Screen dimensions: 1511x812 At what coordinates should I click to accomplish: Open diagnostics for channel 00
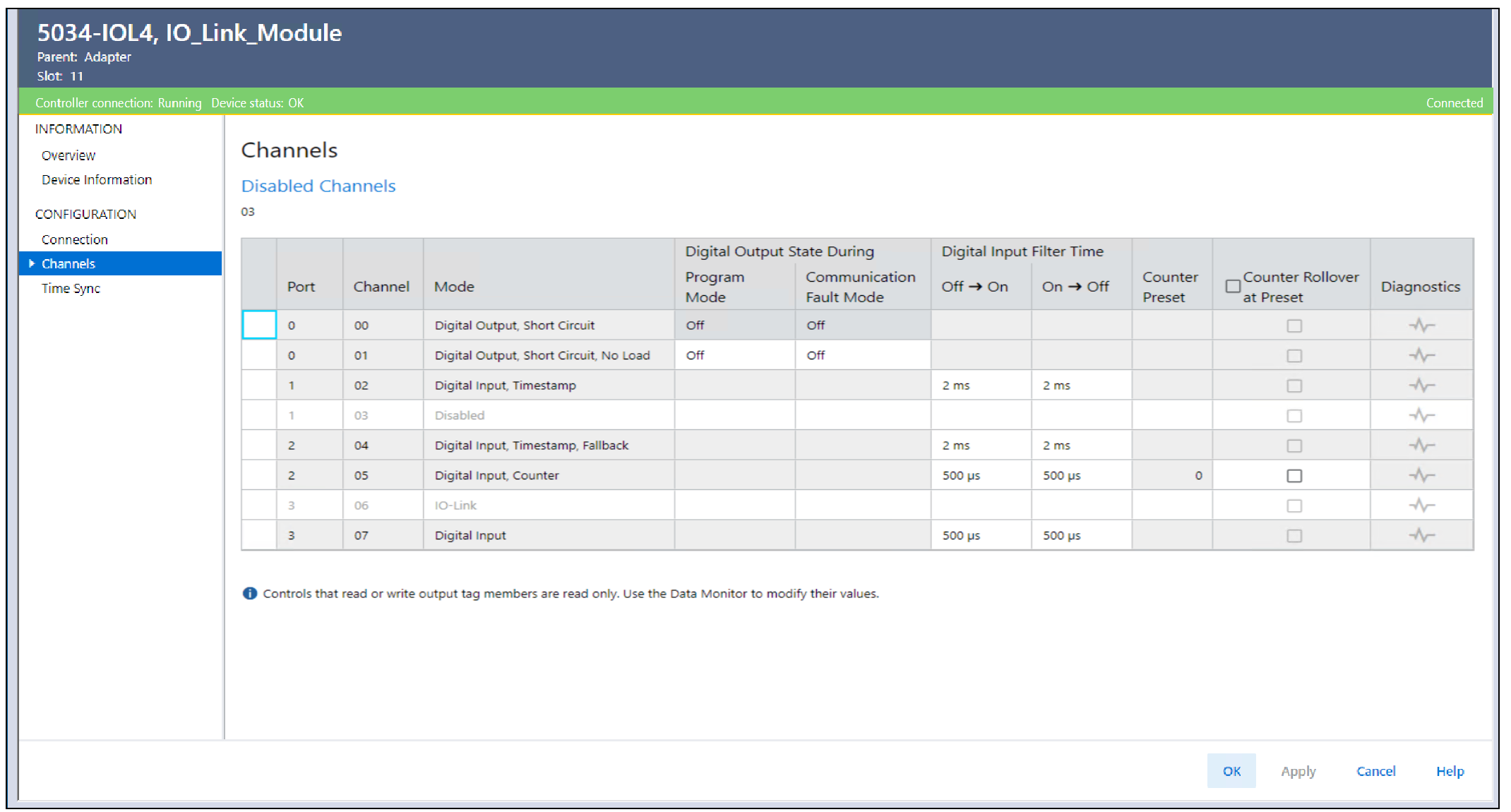pos(1421,326)
